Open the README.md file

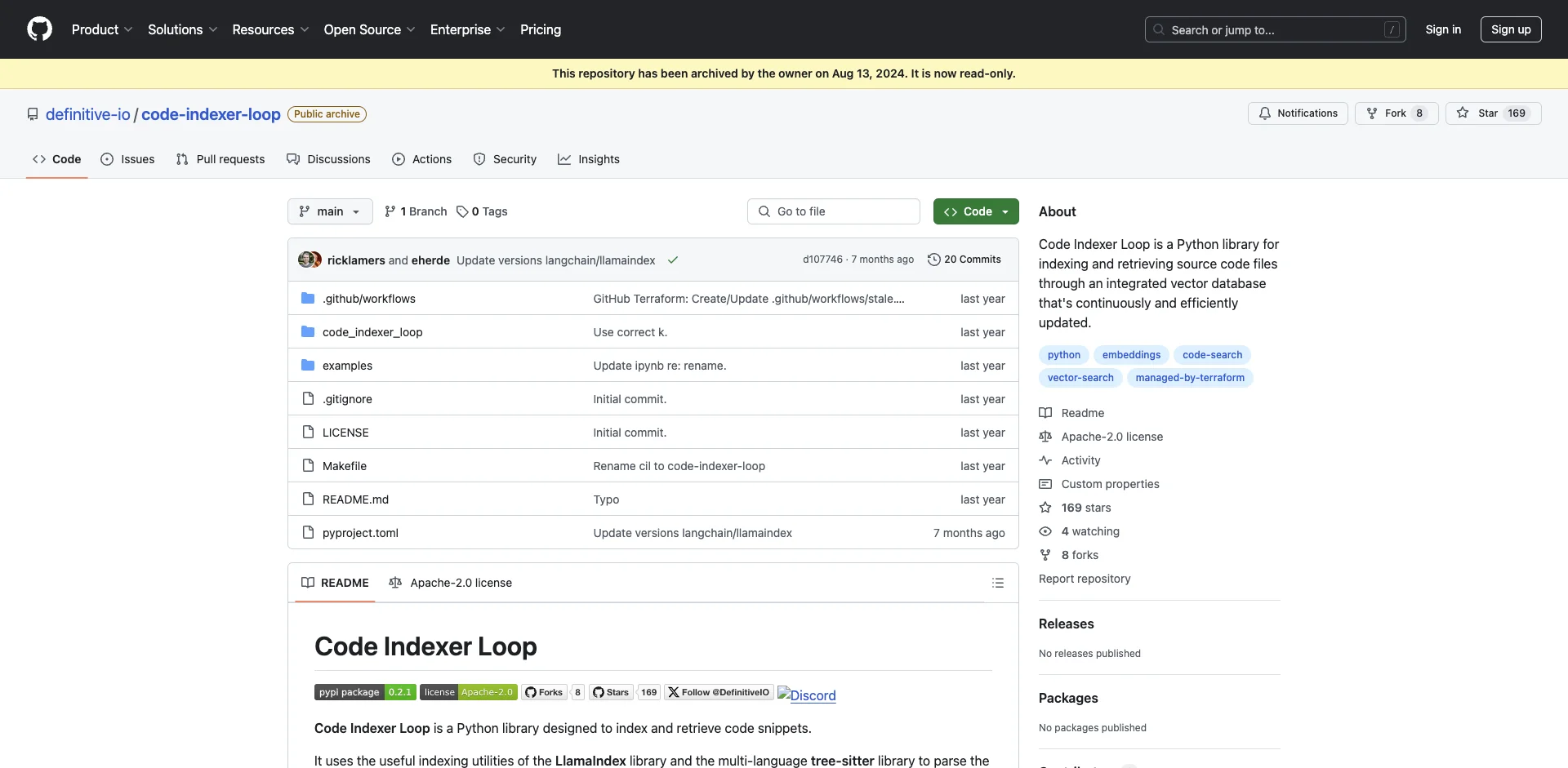(x=355, y=499)
